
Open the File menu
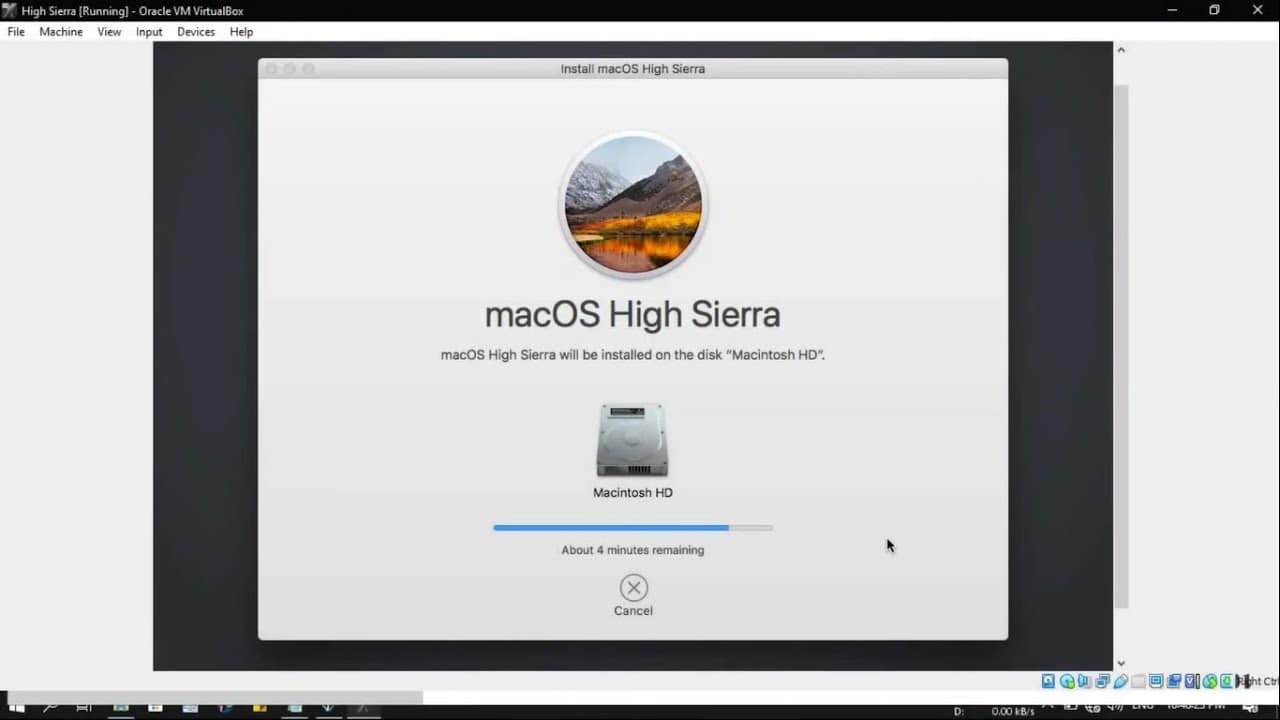16,32
